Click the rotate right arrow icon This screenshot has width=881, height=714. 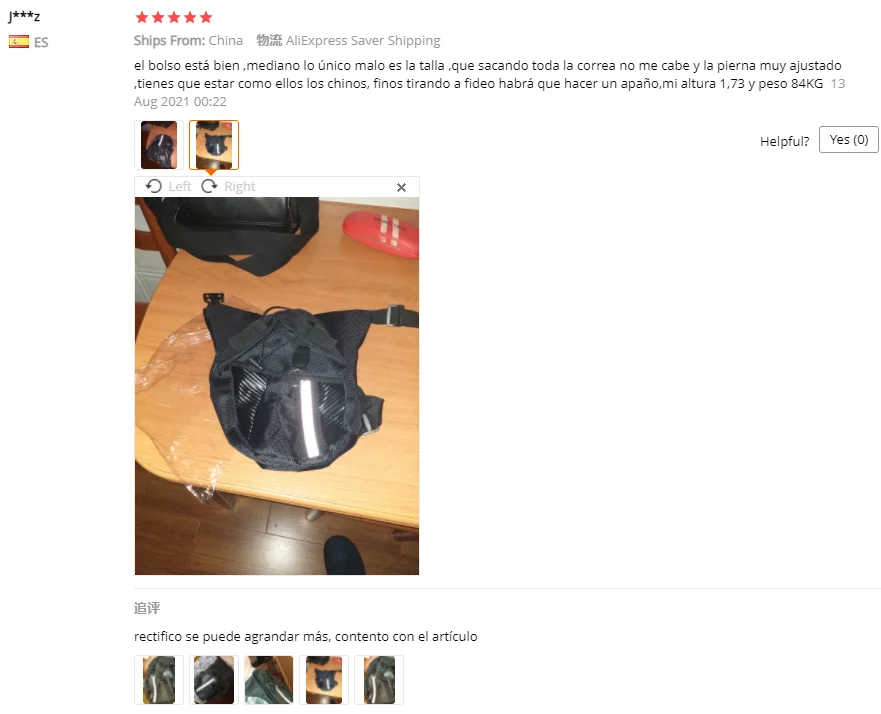[209, 186]
